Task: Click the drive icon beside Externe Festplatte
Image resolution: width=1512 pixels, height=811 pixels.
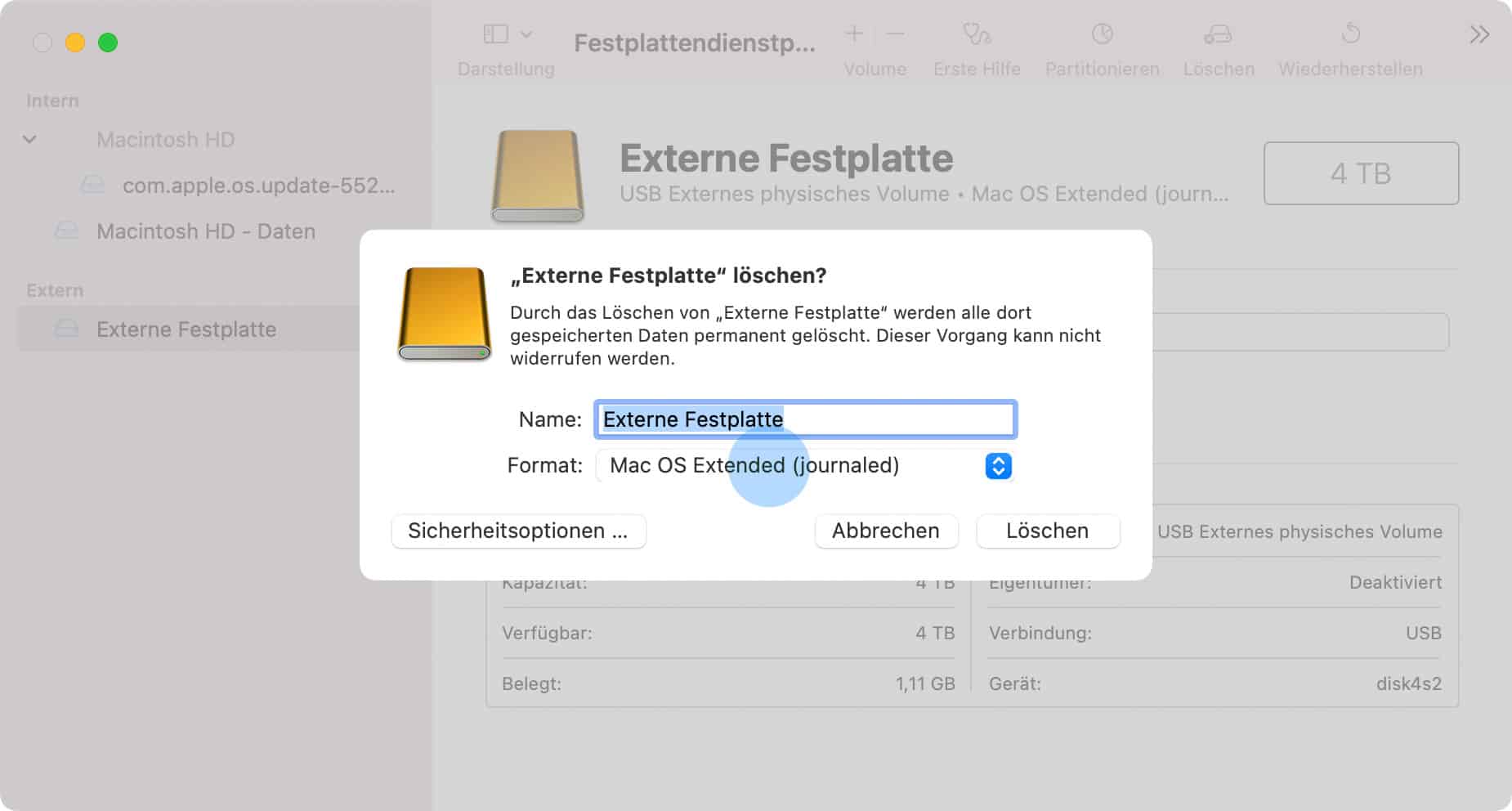Action: [x=66, y=329]
